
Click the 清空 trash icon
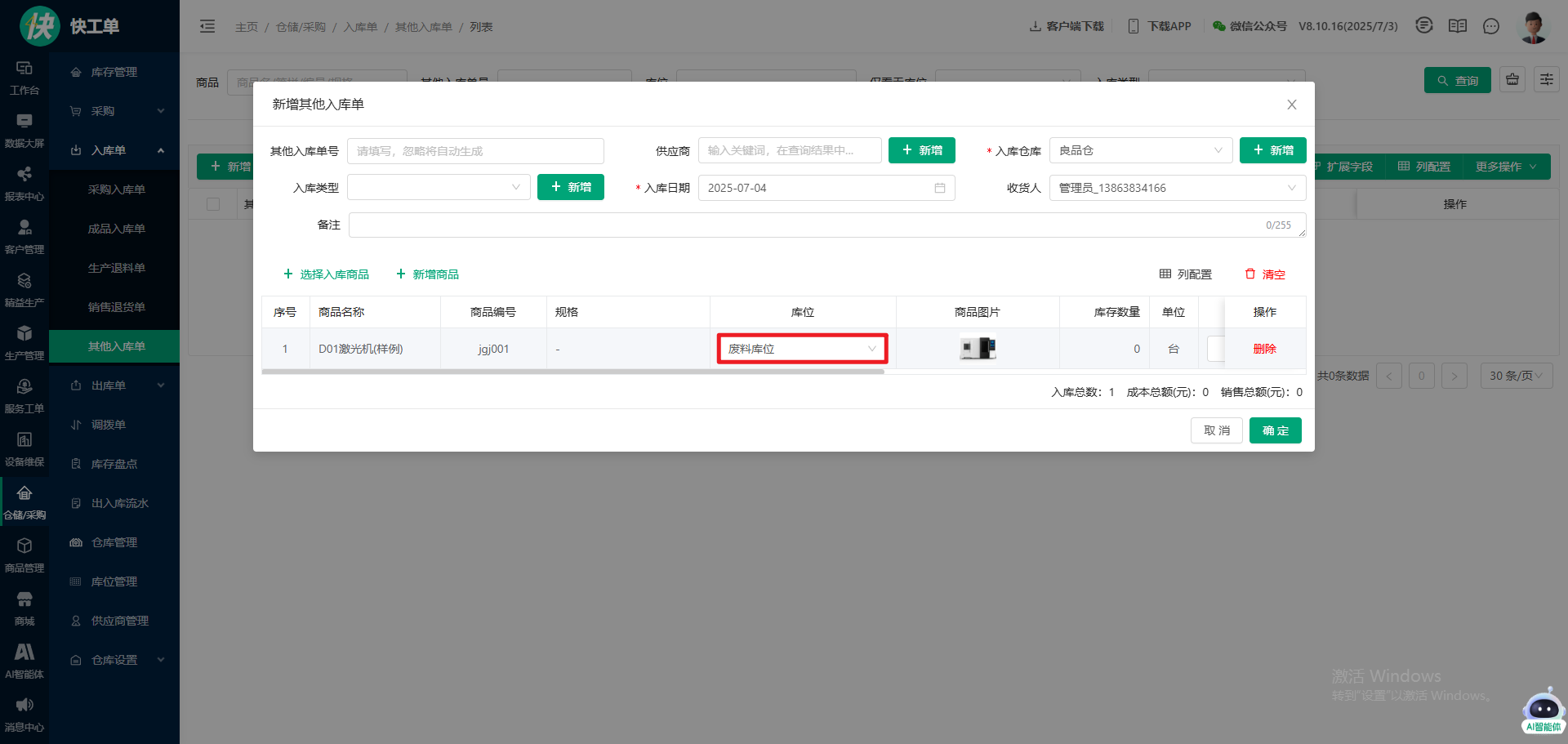click(x=1249, y=274)
